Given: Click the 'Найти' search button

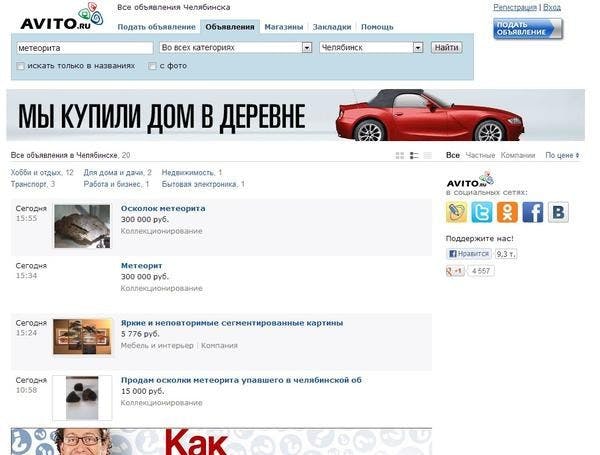Looking at the screenshot, I should point(446,47).
